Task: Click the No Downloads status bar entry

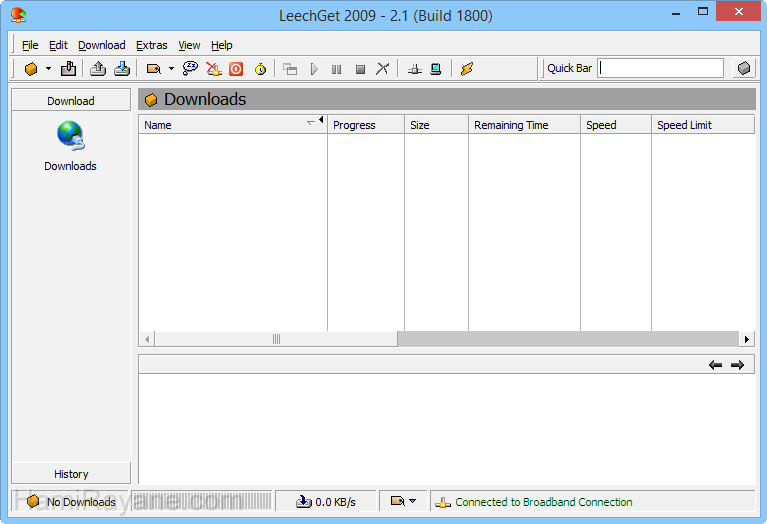Action: (70, 501)
